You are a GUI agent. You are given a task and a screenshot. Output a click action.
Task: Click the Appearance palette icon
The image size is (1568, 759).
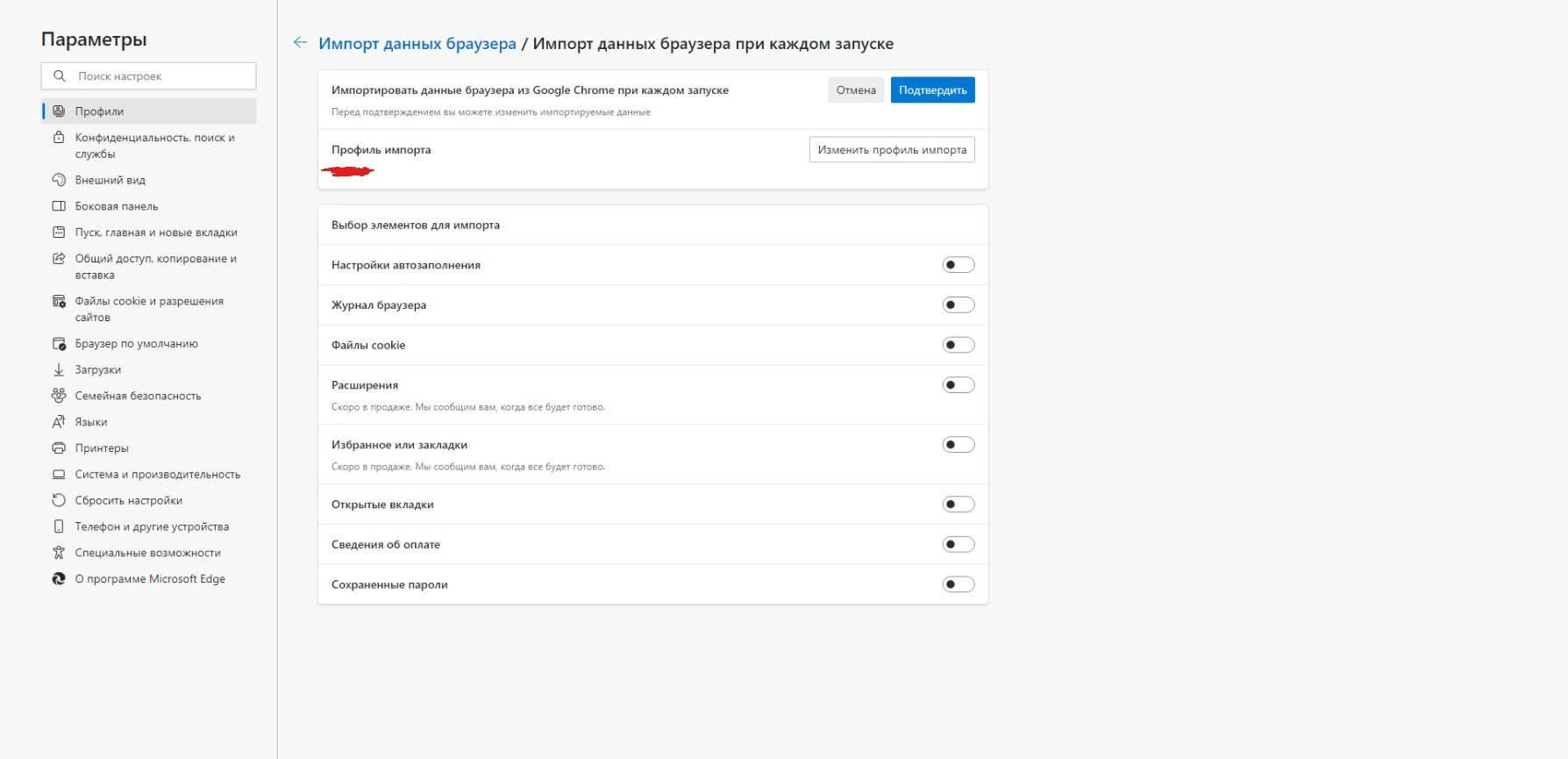pyautogui.click(x=59, y=180)
